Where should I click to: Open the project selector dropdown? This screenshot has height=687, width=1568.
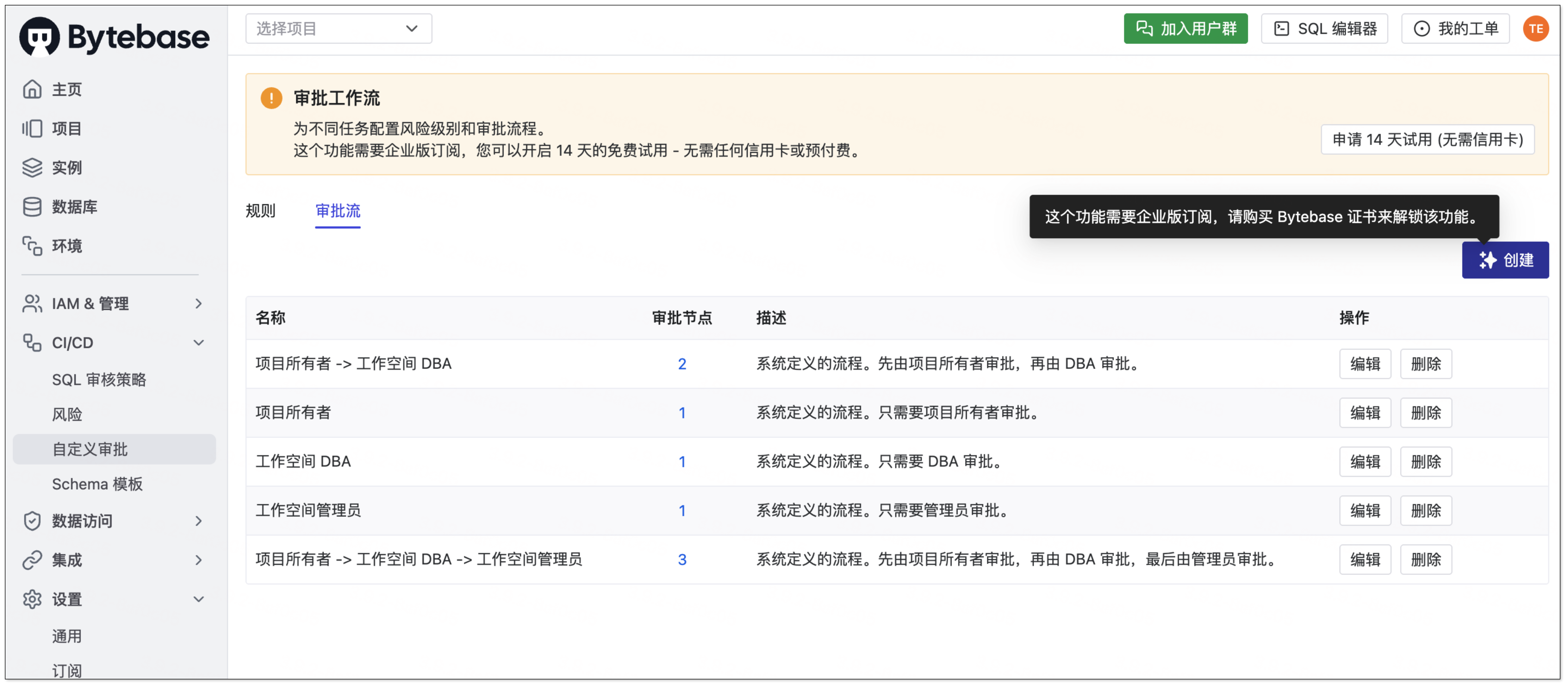(338, 29)
